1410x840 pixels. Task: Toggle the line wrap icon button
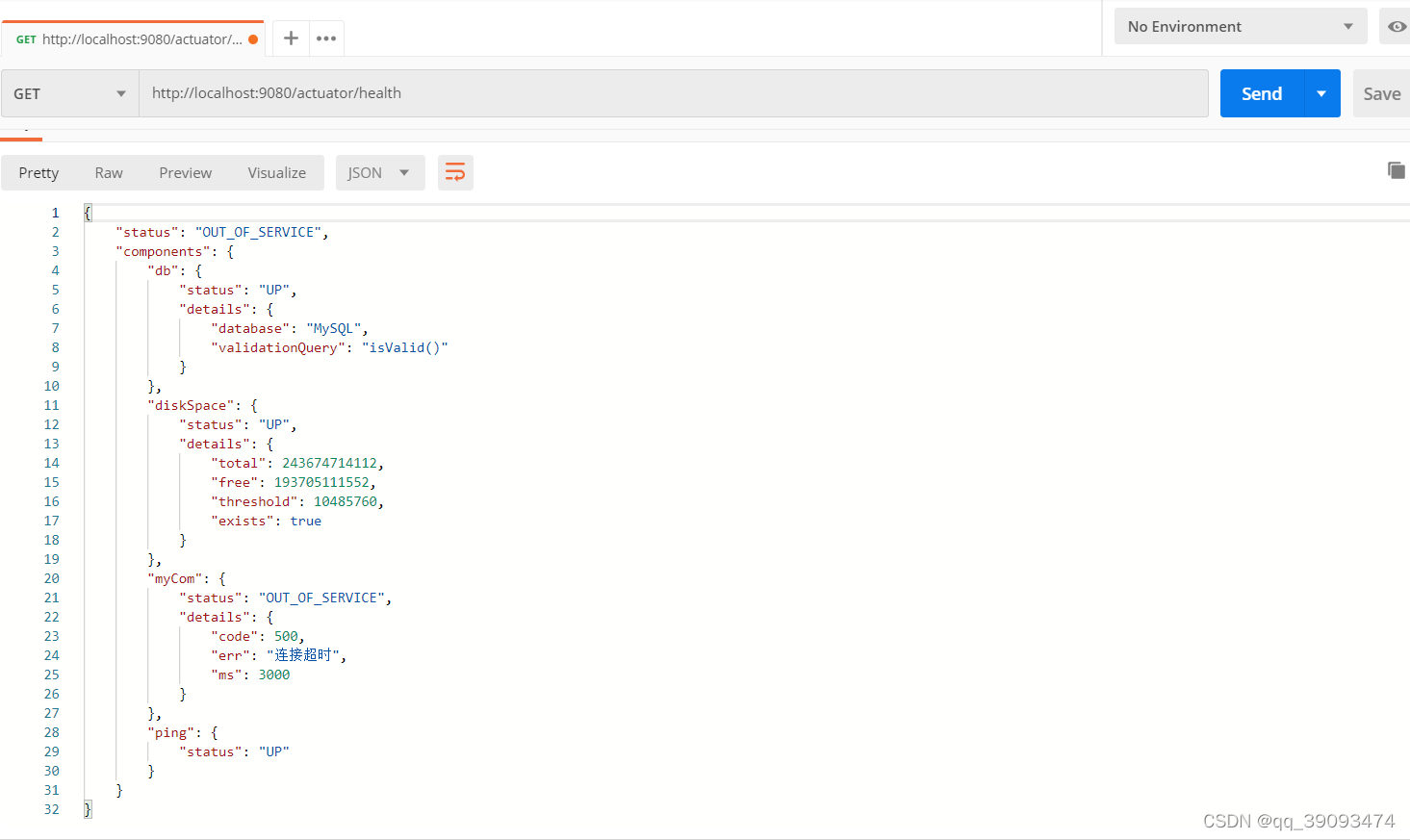(455, 172)
